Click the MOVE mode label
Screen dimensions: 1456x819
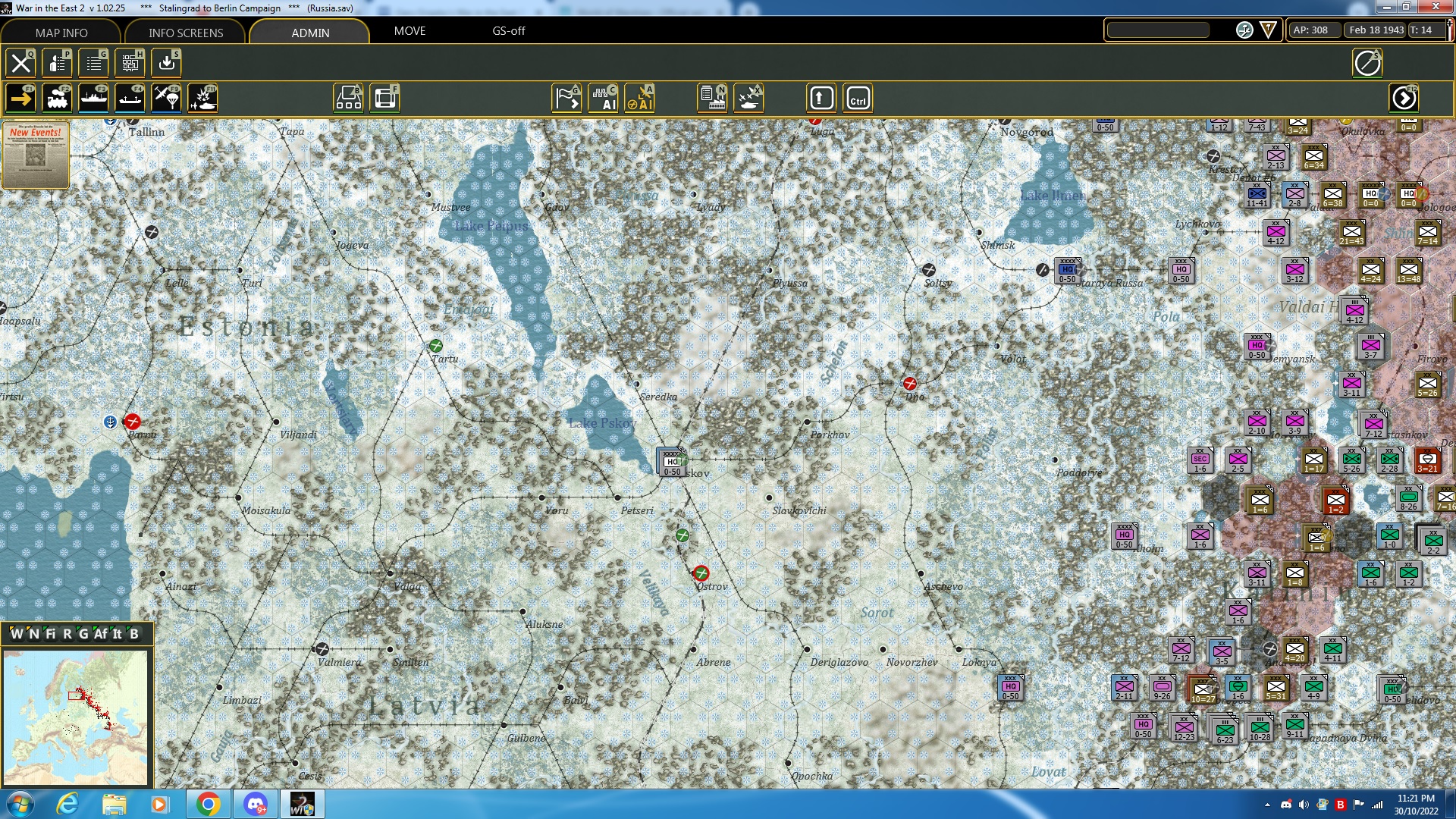(409, 31)
